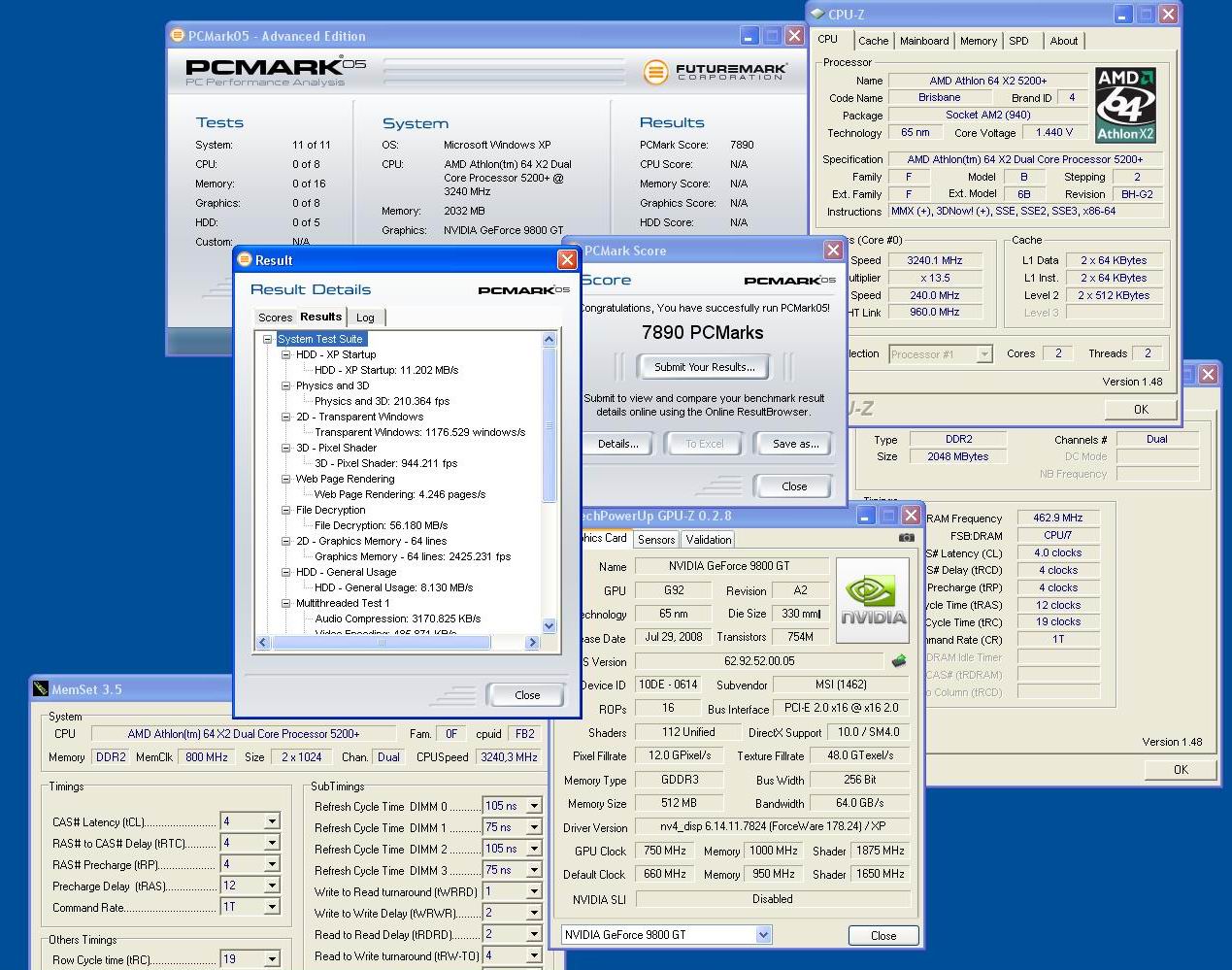Switch to Log tab in Result dialog

coord(365,318)
